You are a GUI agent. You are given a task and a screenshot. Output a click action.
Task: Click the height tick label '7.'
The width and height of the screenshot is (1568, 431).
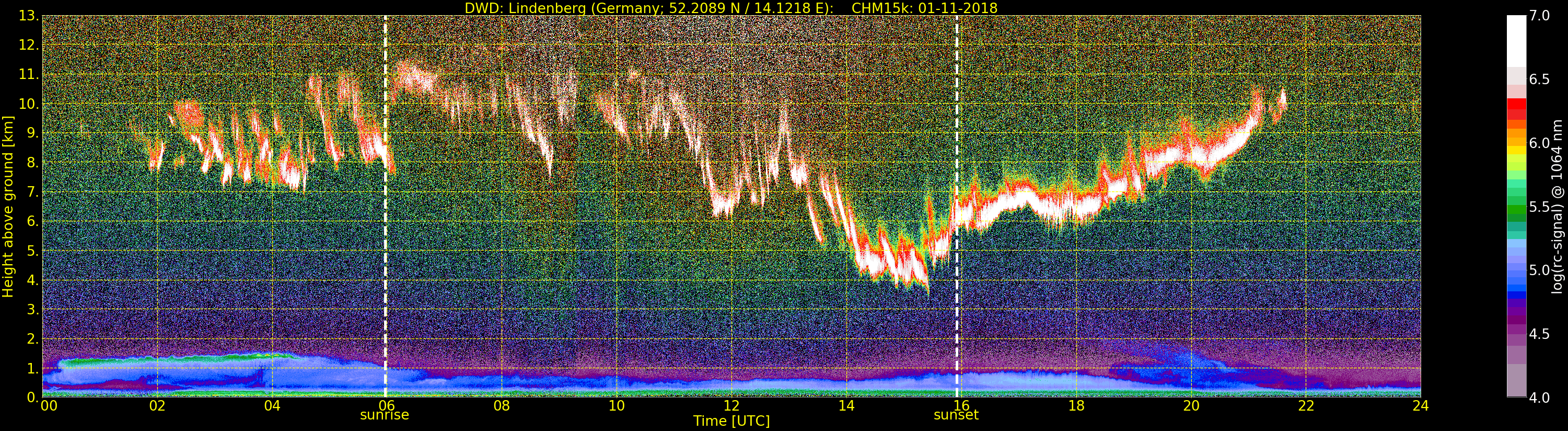click(x=32, y=192)
